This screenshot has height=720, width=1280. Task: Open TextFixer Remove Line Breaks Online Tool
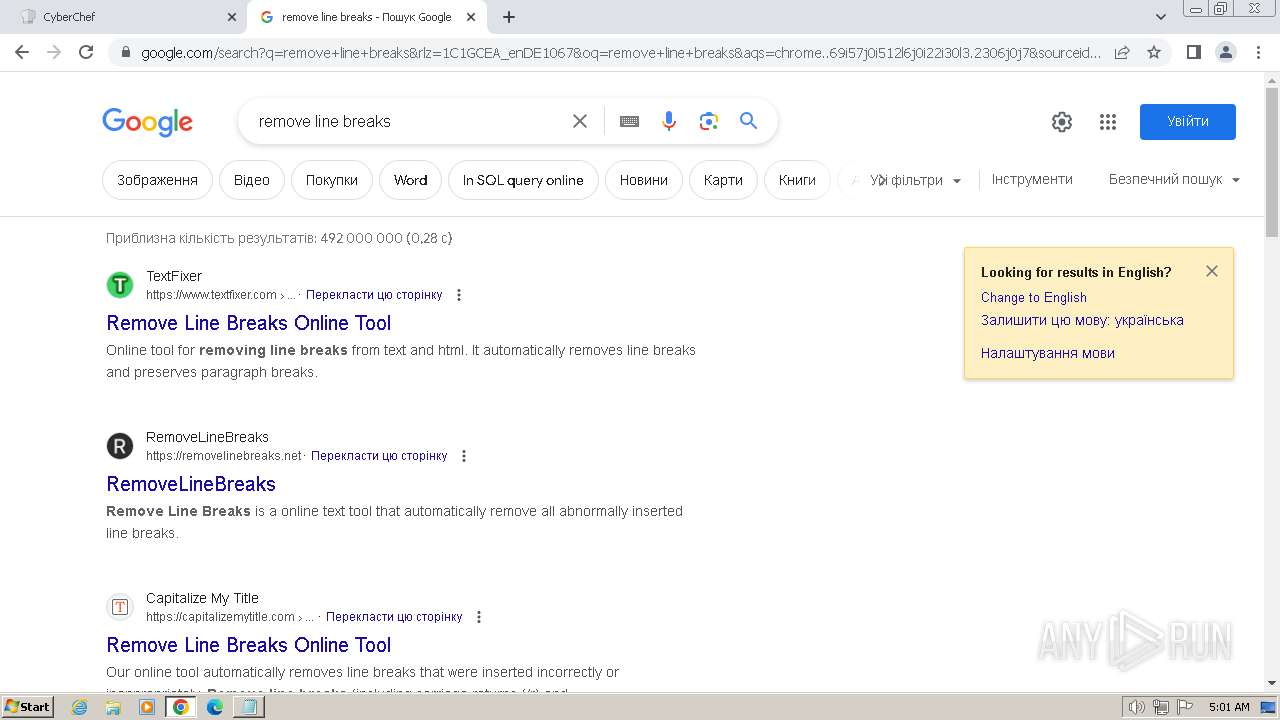249,323
